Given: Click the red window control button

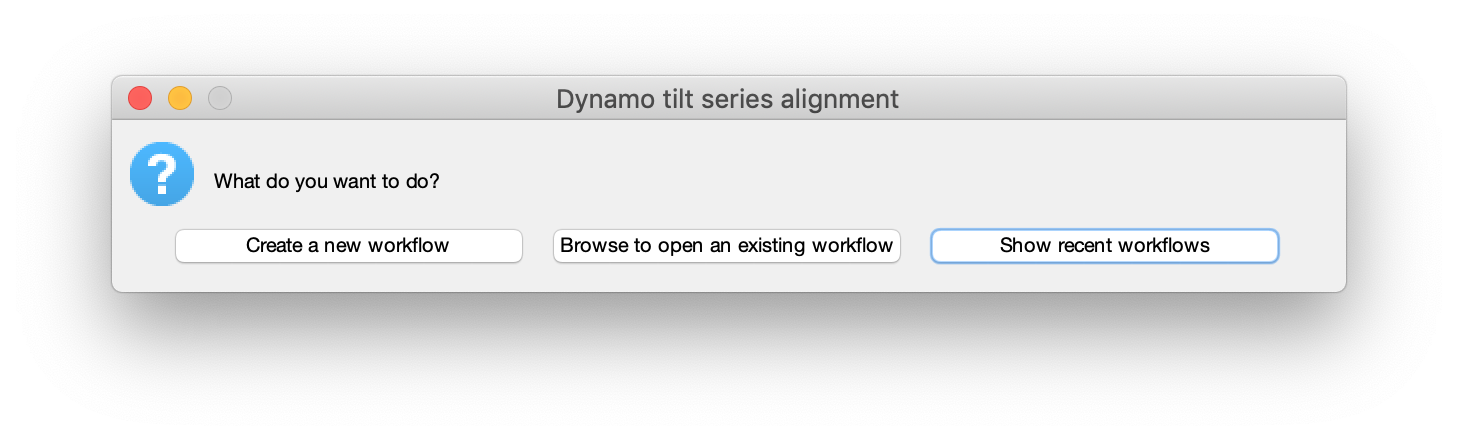Looking at the screenshot, I should pyautogui.click(x=140, y=98).
